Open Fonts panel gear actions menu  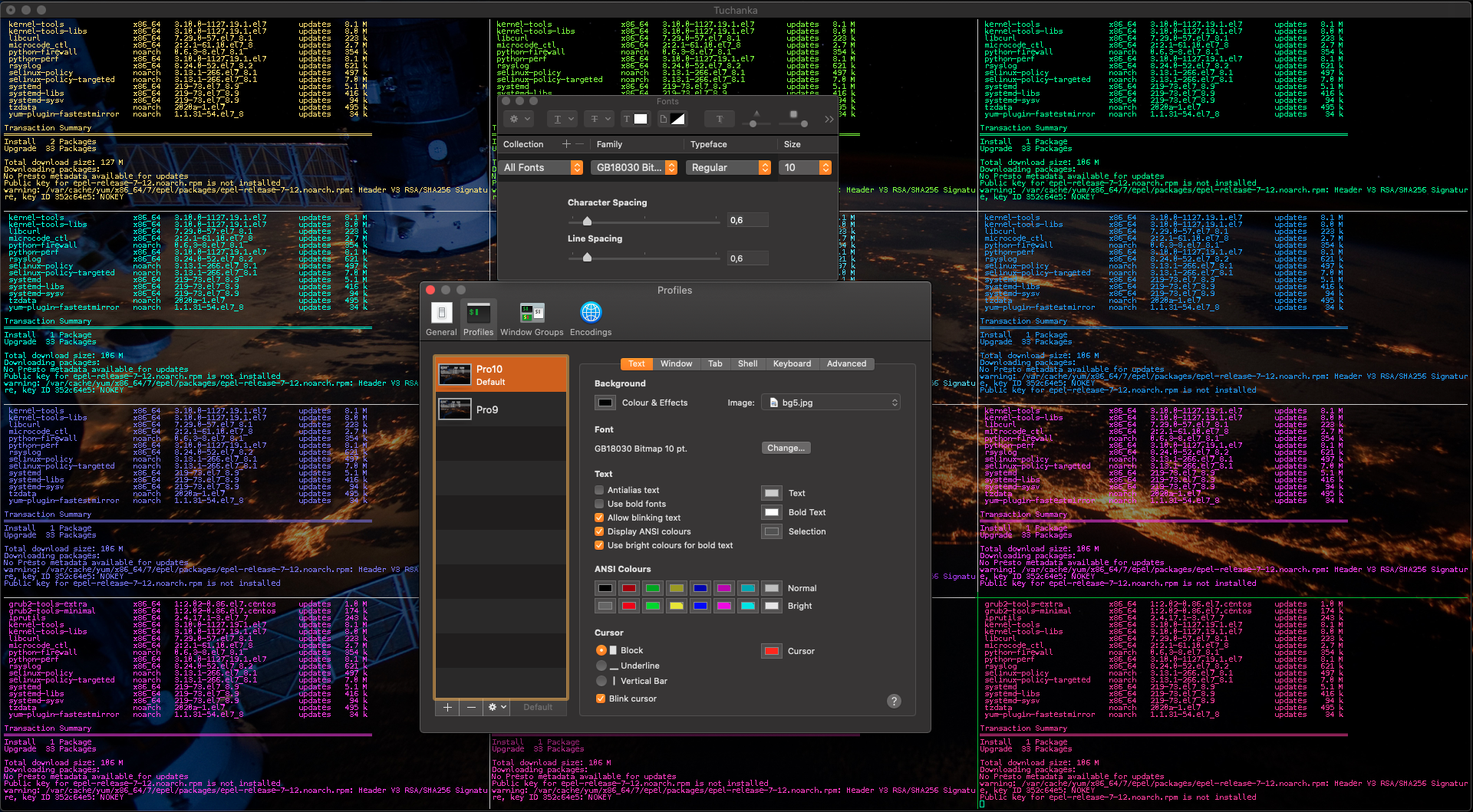coord(519,119)
